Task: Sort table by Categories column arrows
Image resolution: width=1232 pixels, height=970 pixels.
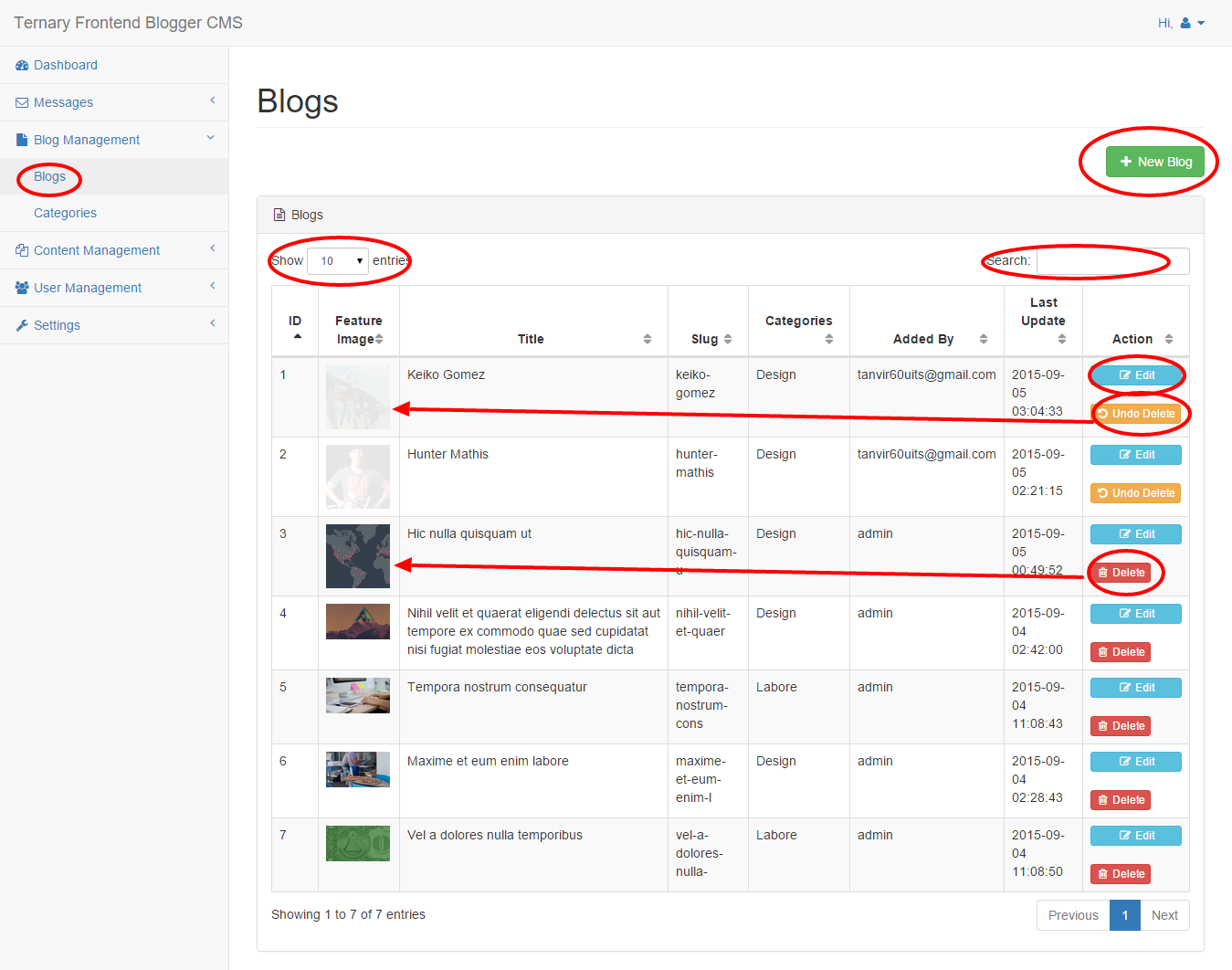Action: [x=829, y=339]
